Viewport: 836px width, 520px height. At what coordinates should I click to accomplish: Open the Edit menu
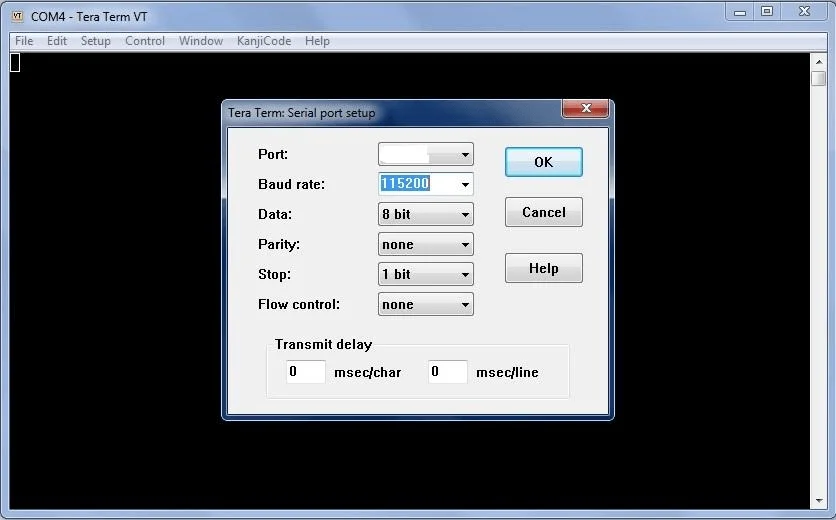pos(57,41)
